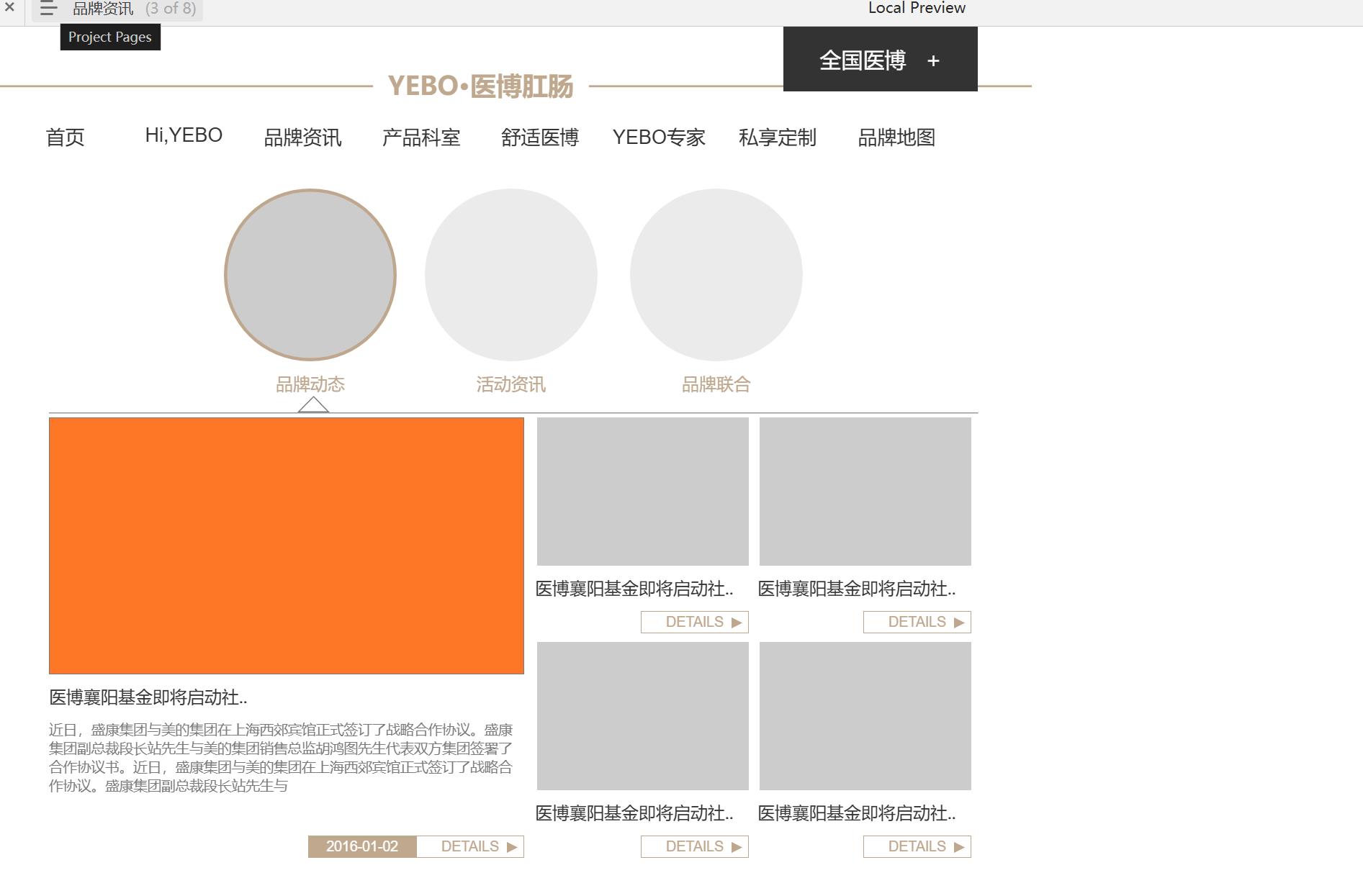
Task: Open the large orange featured image
Action: (287, 546)
